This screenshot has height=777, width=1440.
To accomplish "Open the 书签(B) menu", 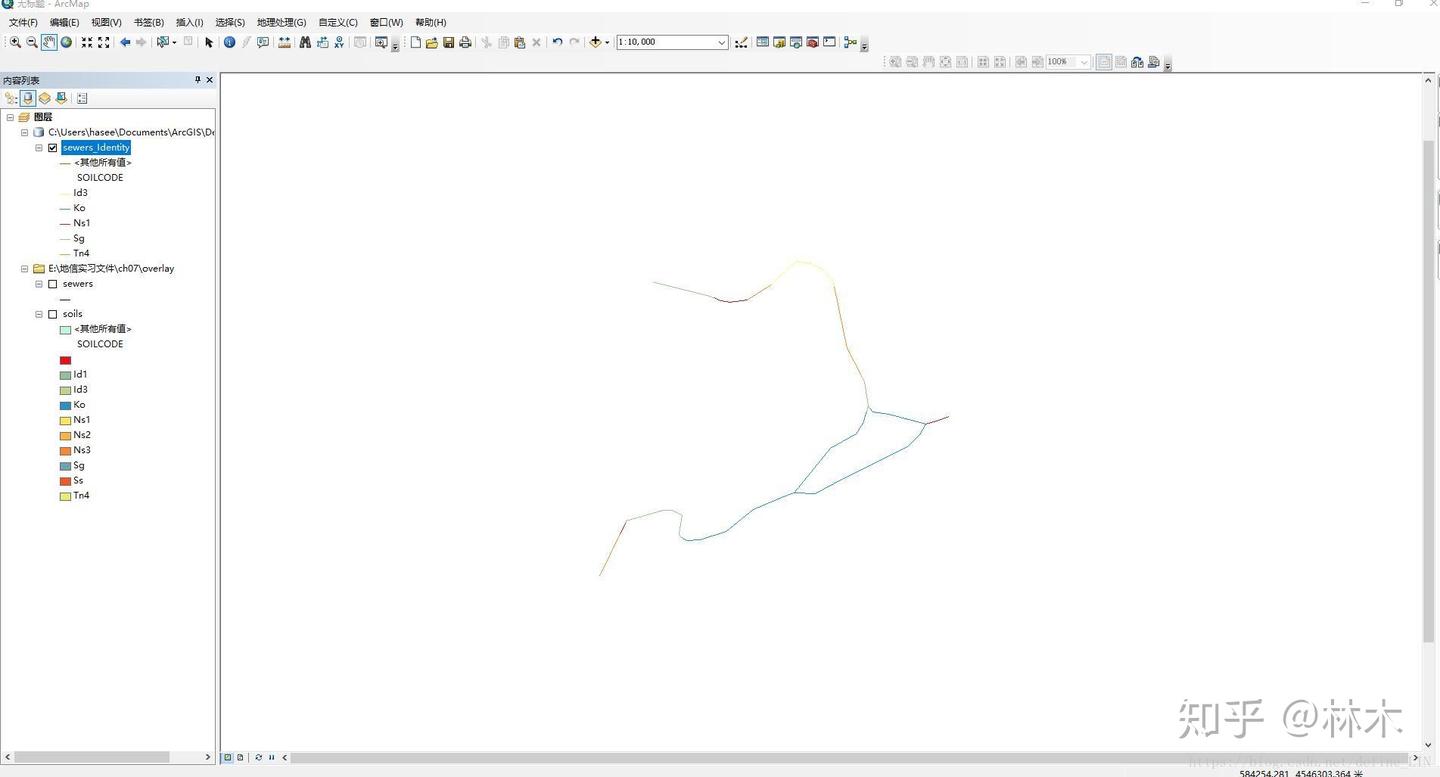I will click(x=149, y=22).
